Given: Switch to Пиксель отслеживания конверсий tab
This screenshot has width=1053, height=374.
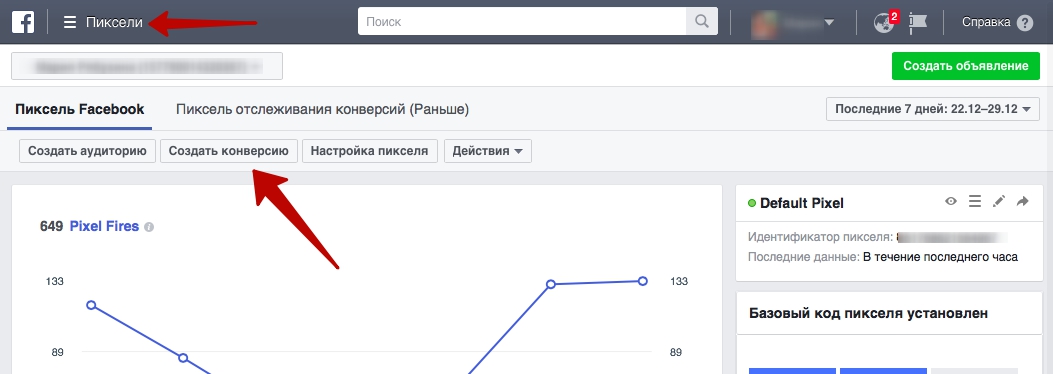Looking at the screenshot, I should [x=322, y=109].
